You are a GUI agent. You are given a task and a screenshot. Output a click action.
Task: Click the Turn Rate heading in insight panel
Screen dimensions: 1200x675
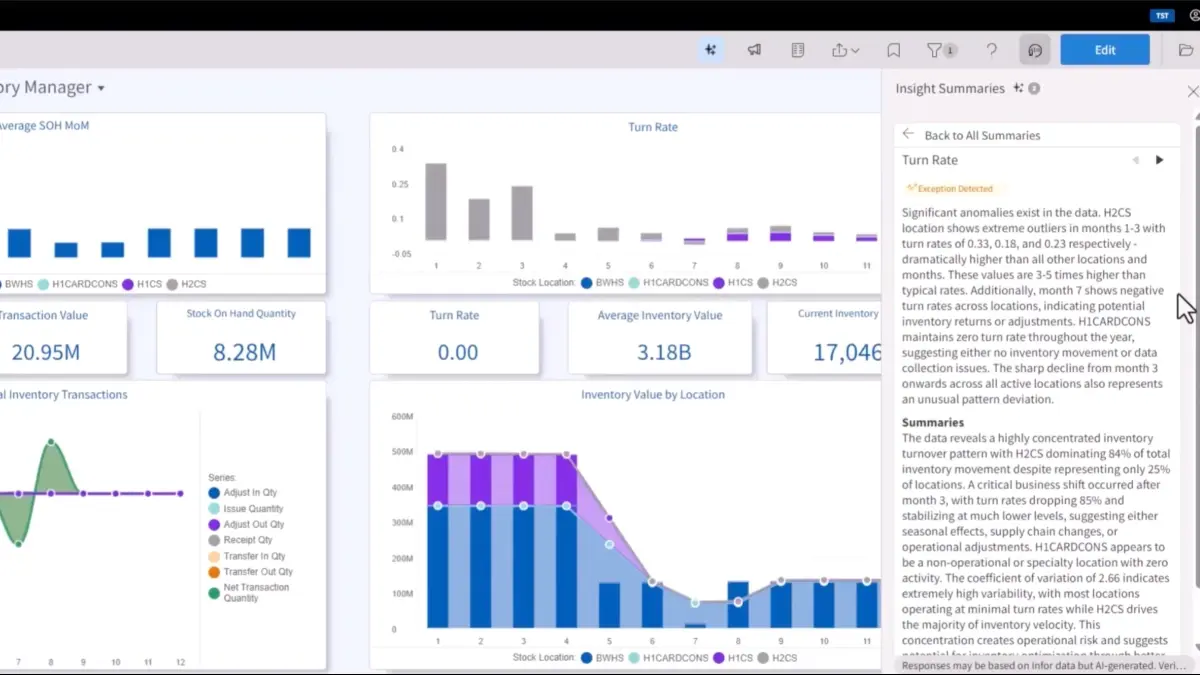pos(930,160)
